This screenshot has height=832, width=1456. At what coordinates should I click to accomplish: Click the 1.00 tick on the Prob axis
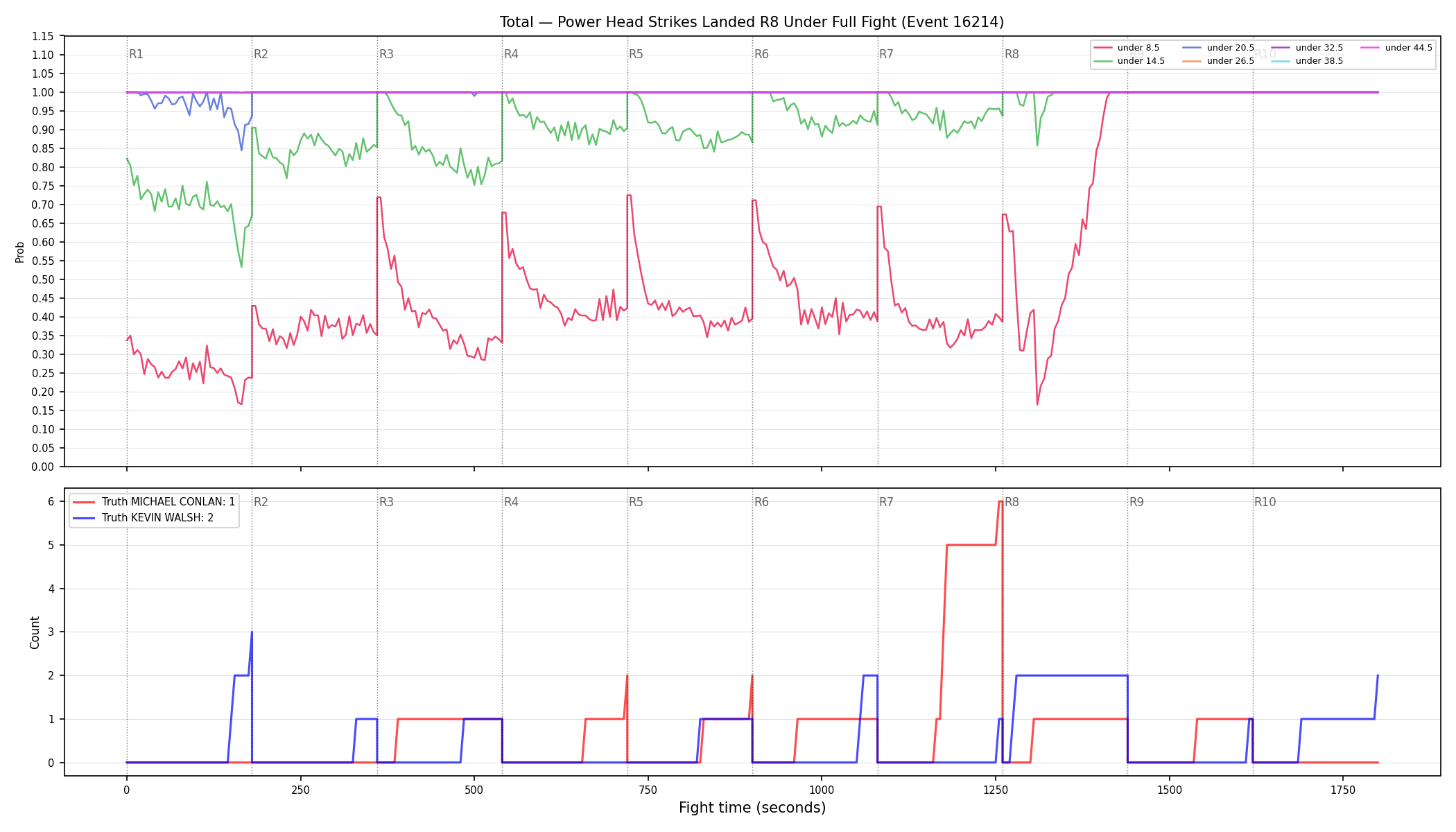coord(42,92)
